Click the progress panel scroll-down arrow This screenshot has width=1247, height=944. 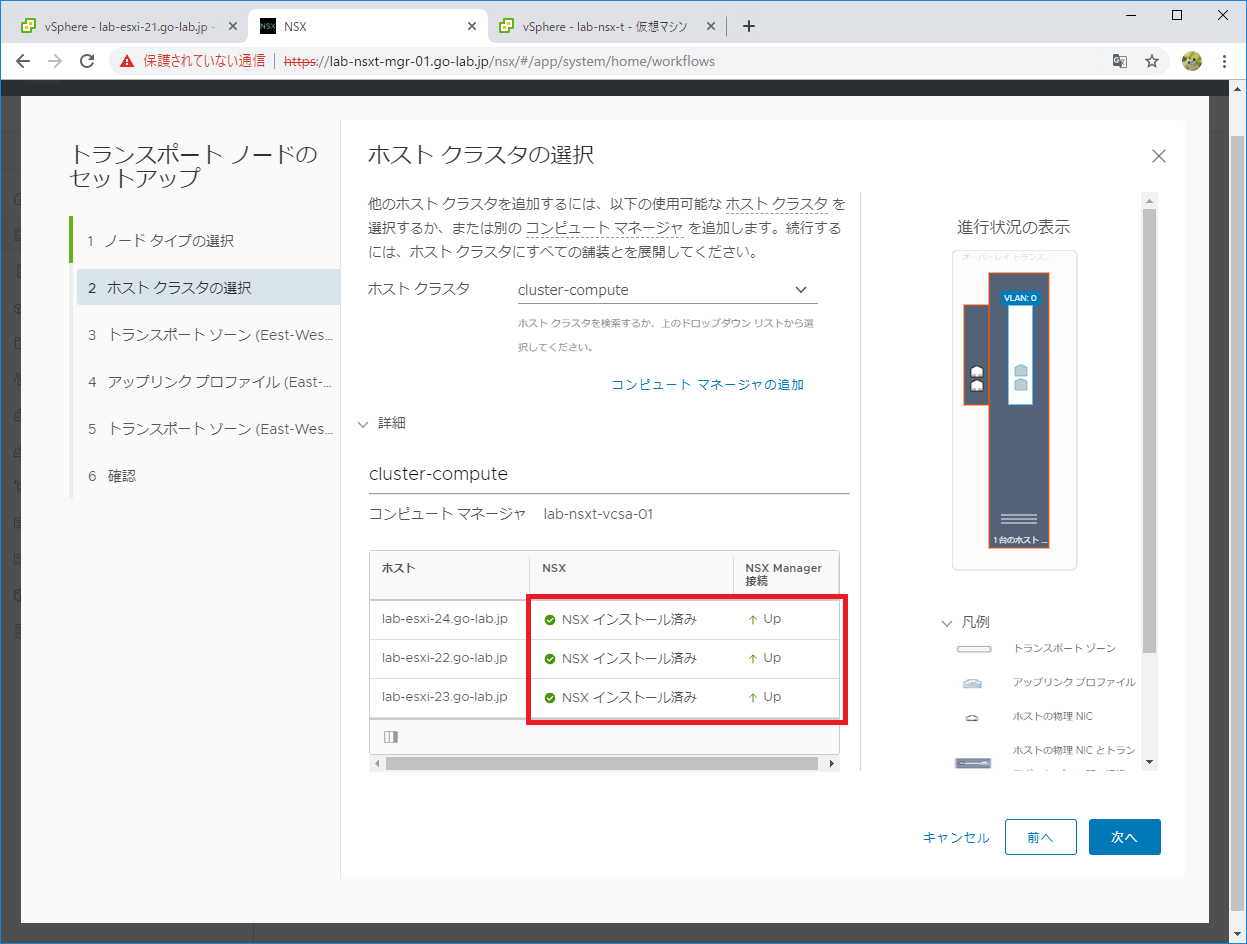1149,762
